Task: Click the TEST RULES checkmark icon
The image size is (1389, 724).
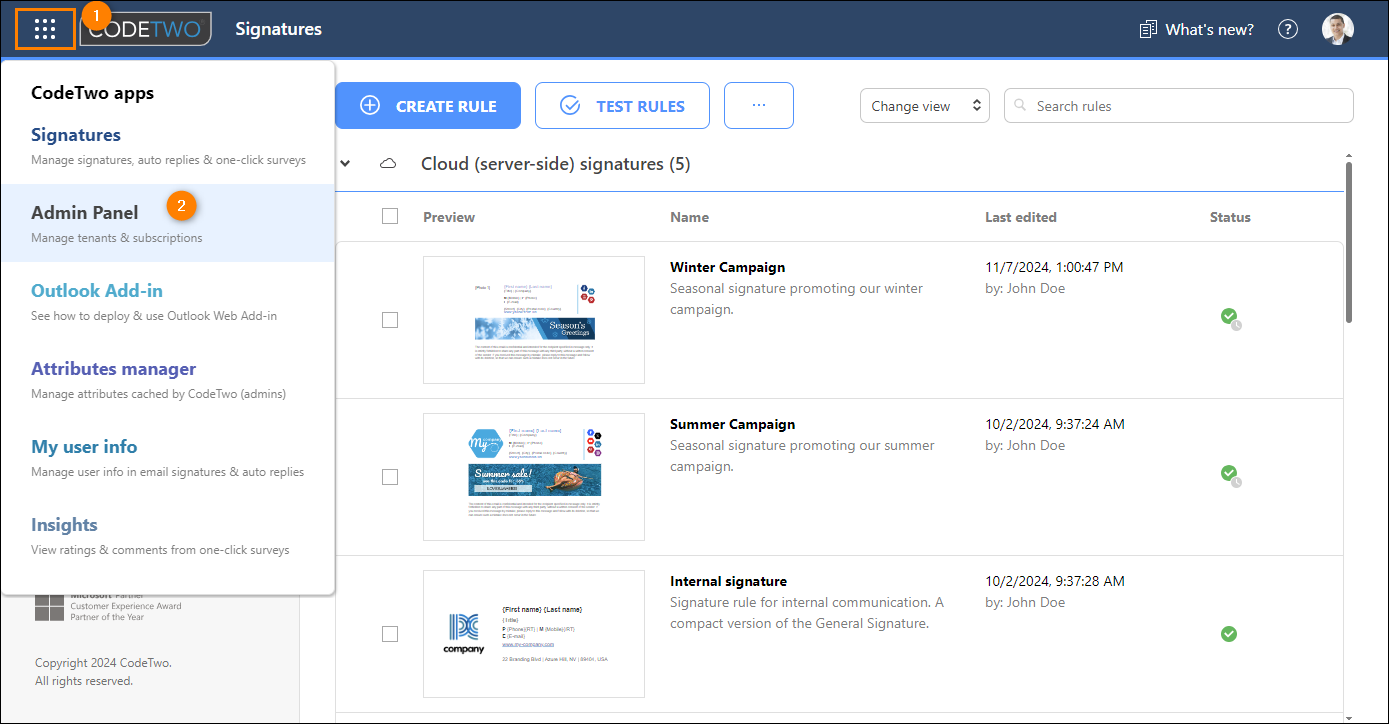Action: [x=570, y=106]
